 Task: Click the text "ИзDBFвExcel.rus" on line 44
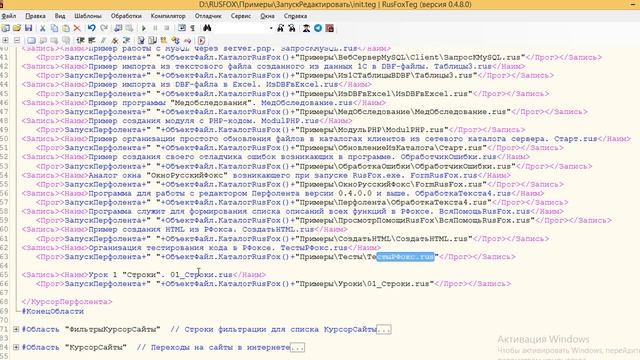tap(302, 84)
